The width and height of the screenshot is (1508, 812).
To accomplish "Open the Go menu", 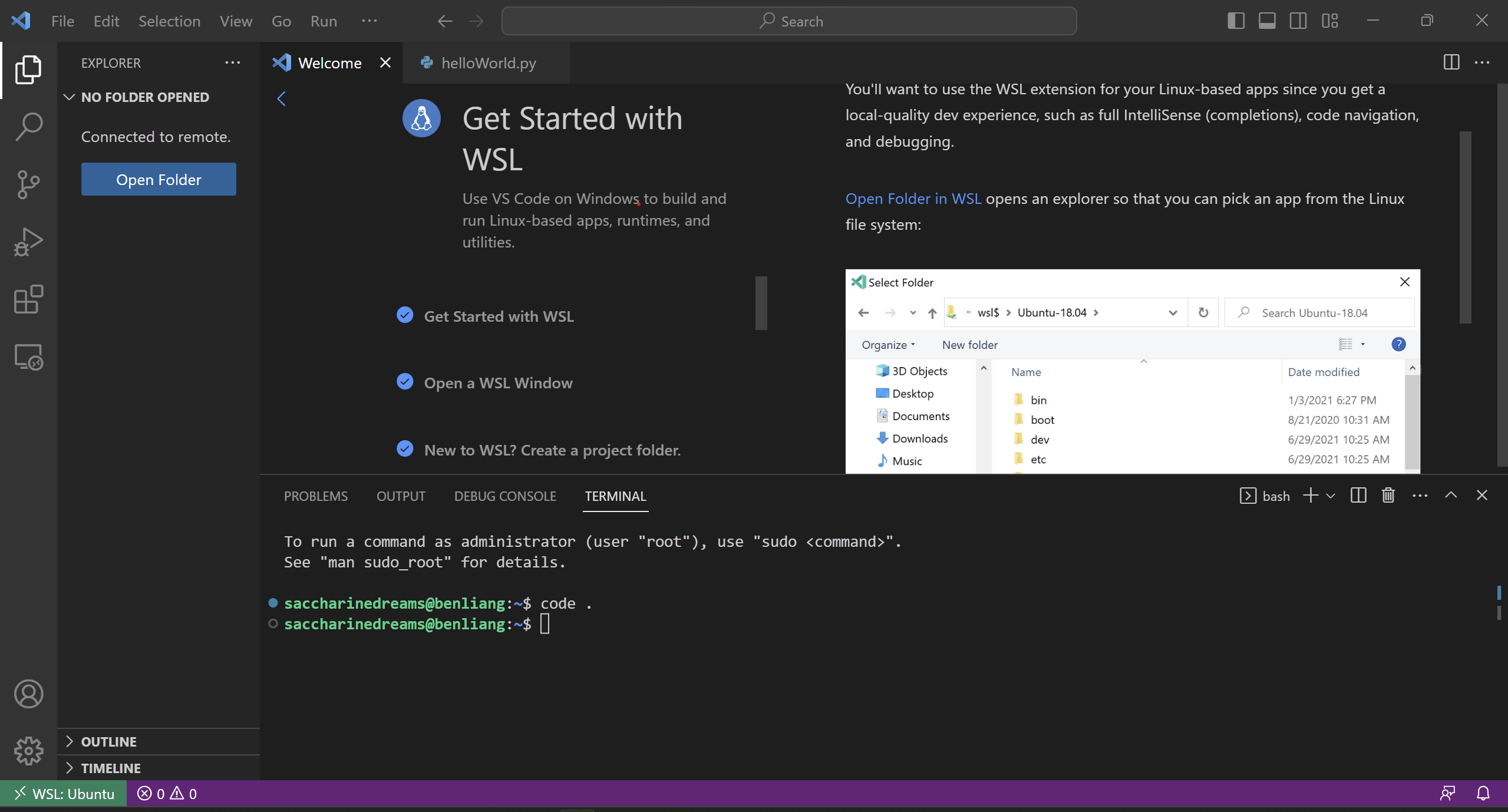I will click(x=281, y=21).
